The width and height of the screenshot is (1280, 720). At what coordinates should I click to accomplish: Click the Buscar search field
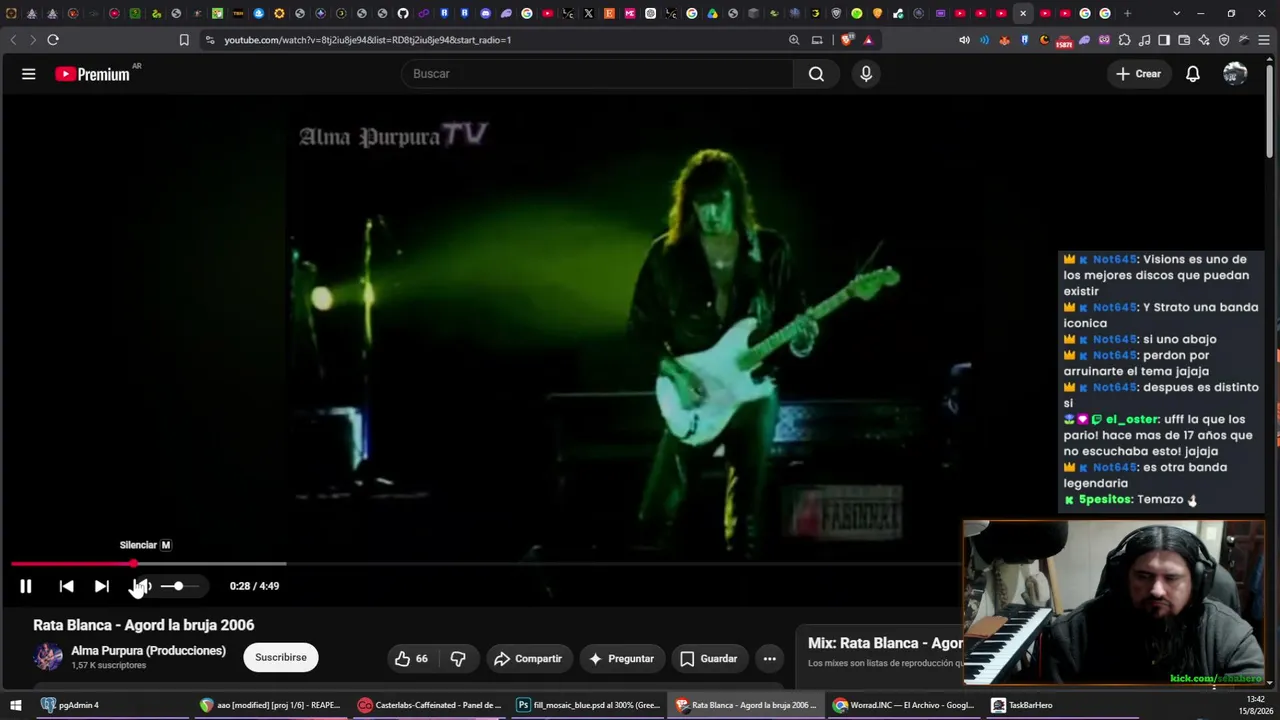tap(597, 74)
